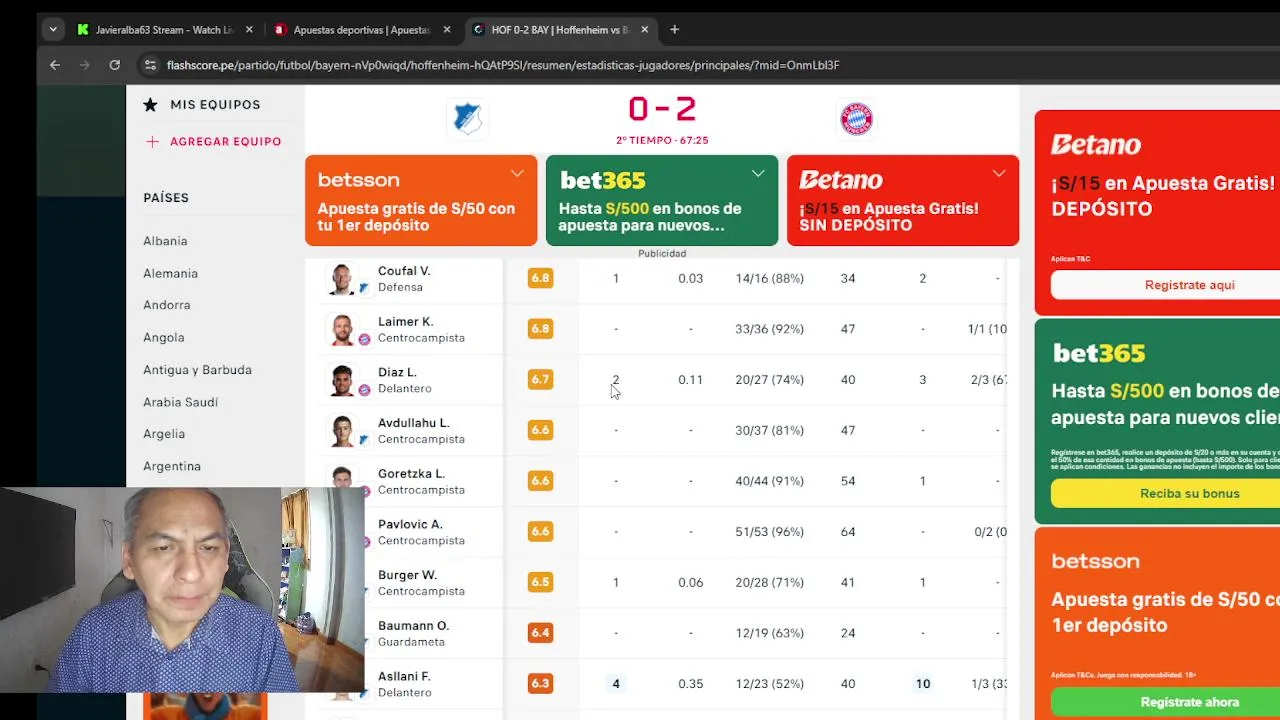Expand the Betano banner chevron
Screen dimensions: 1280x720
pos(999,174)
